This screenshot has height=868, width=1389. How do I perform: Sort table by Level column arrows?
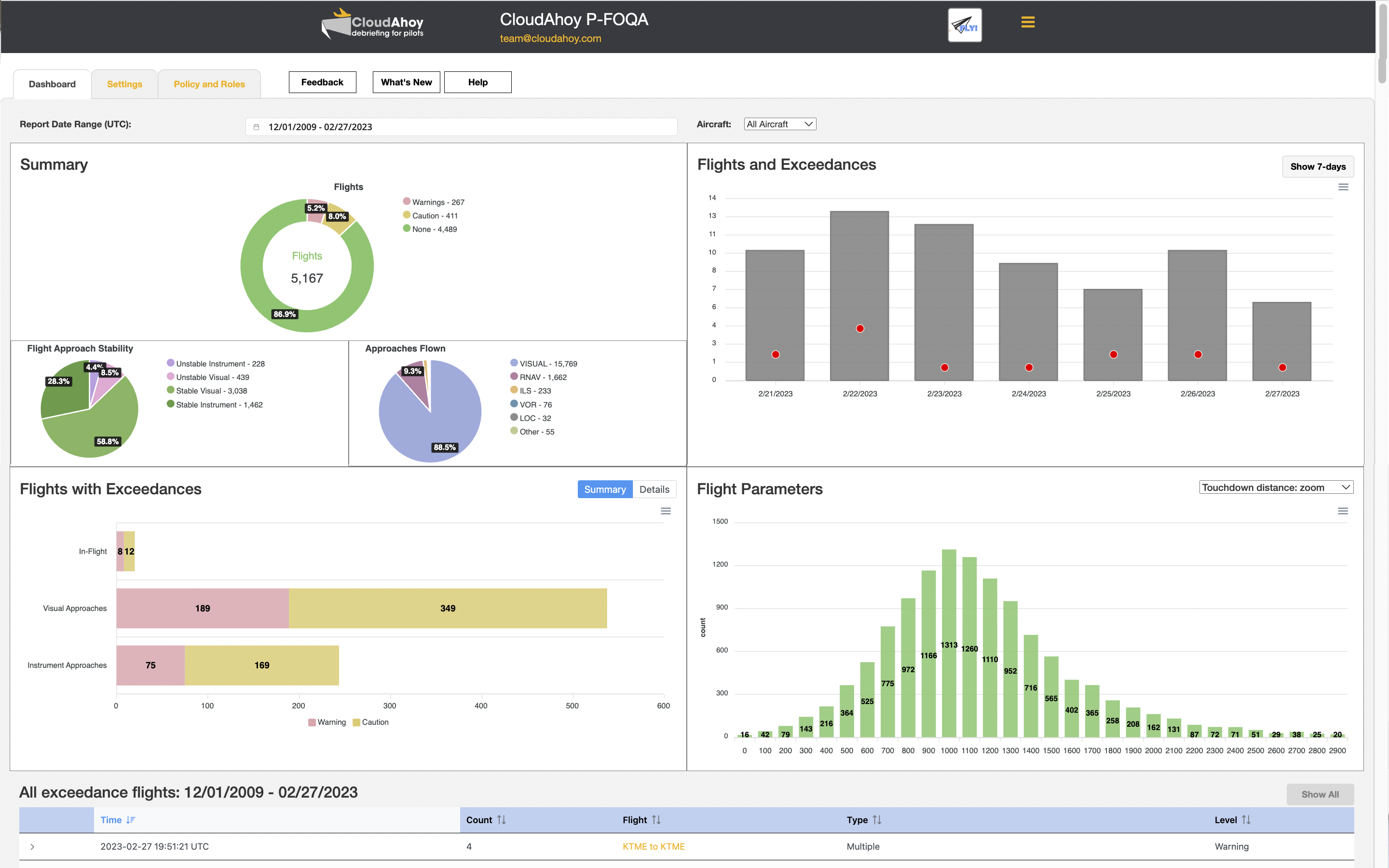pyautogui.click(x=1245, y=820)
